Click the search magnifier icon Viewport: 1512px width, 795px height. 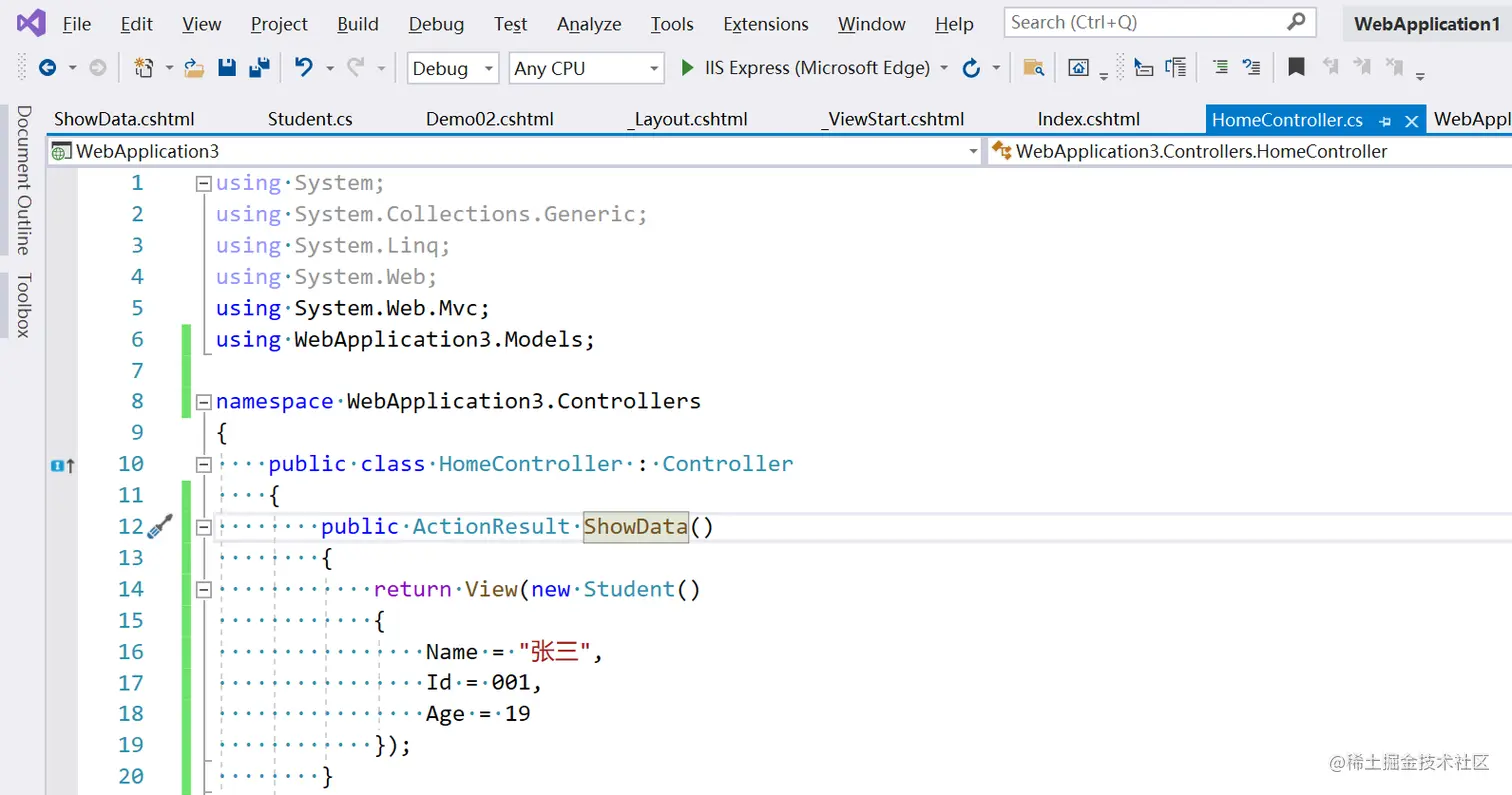[x=1296, y=22]
